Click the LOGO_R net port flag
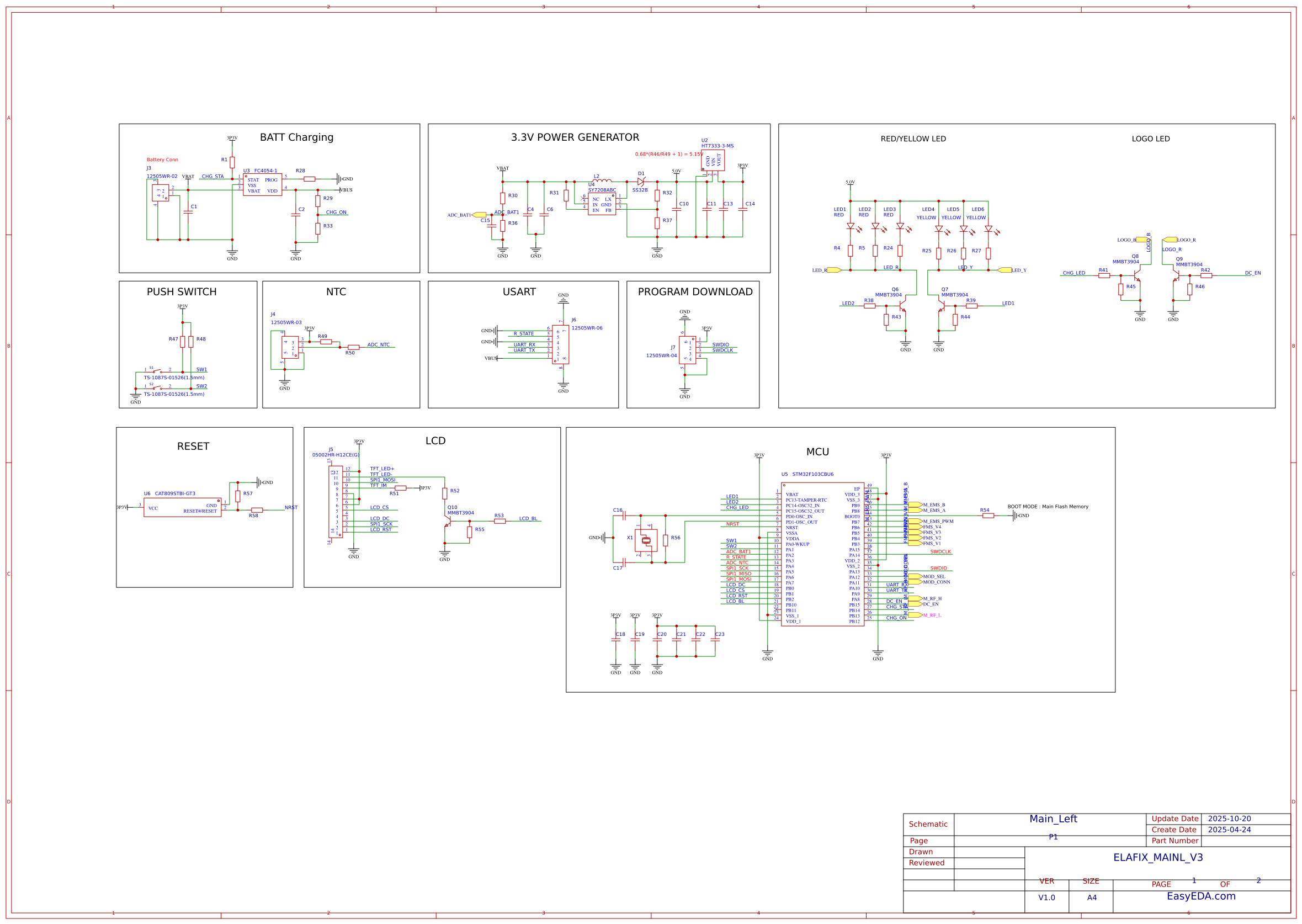1302x924 pixels. (x=1170, y=240)
